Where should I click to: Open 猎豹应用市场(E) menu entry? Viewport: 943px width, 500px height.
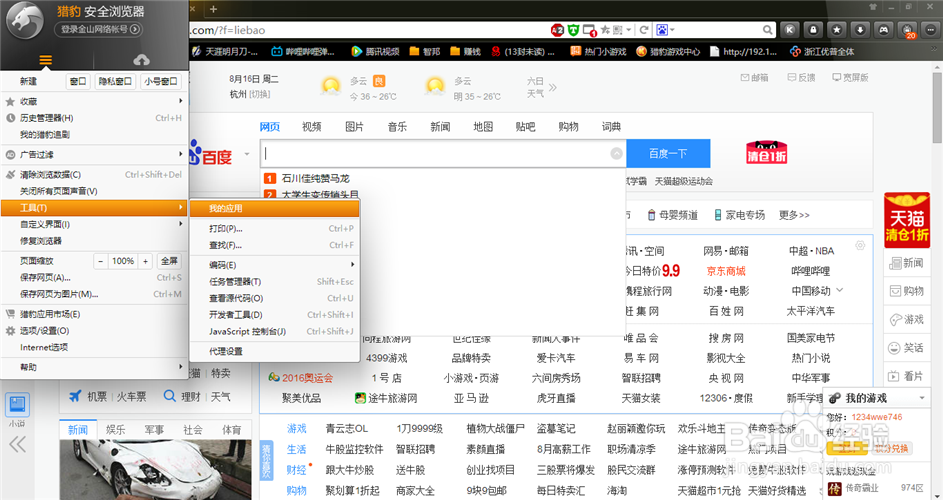[x=94, y=314]
